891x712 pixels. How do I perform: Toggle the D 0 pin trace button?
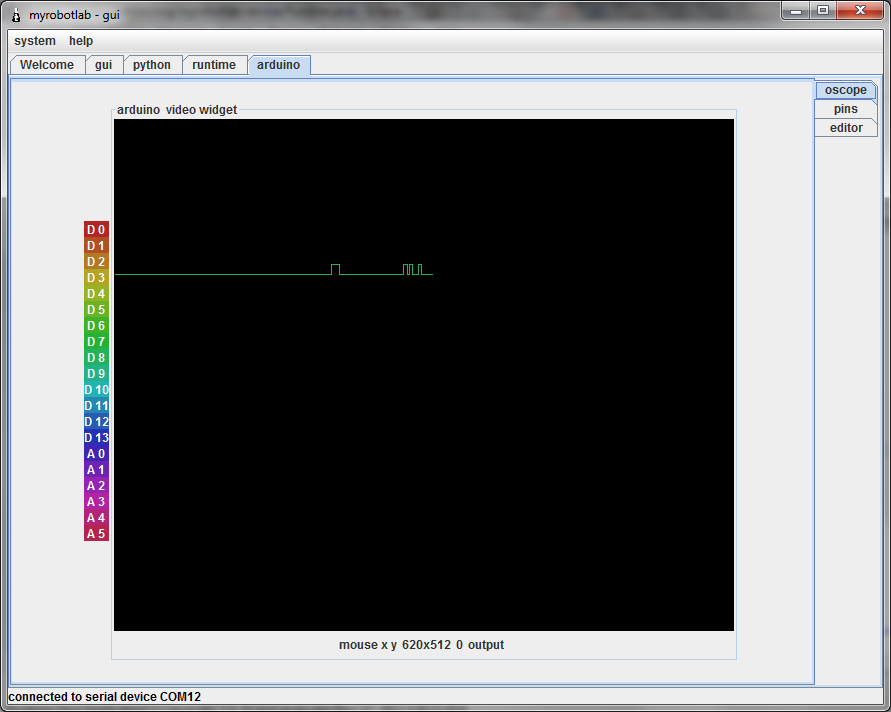pos(96,230)
